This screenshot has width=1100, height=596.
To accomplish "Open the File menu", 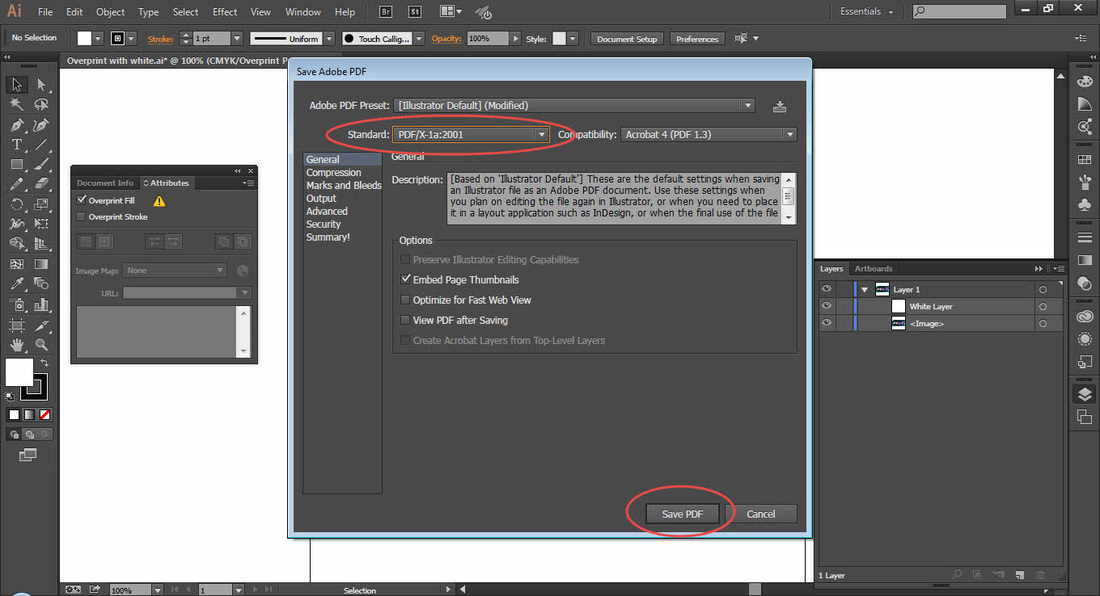I will (x=45, y=12).
